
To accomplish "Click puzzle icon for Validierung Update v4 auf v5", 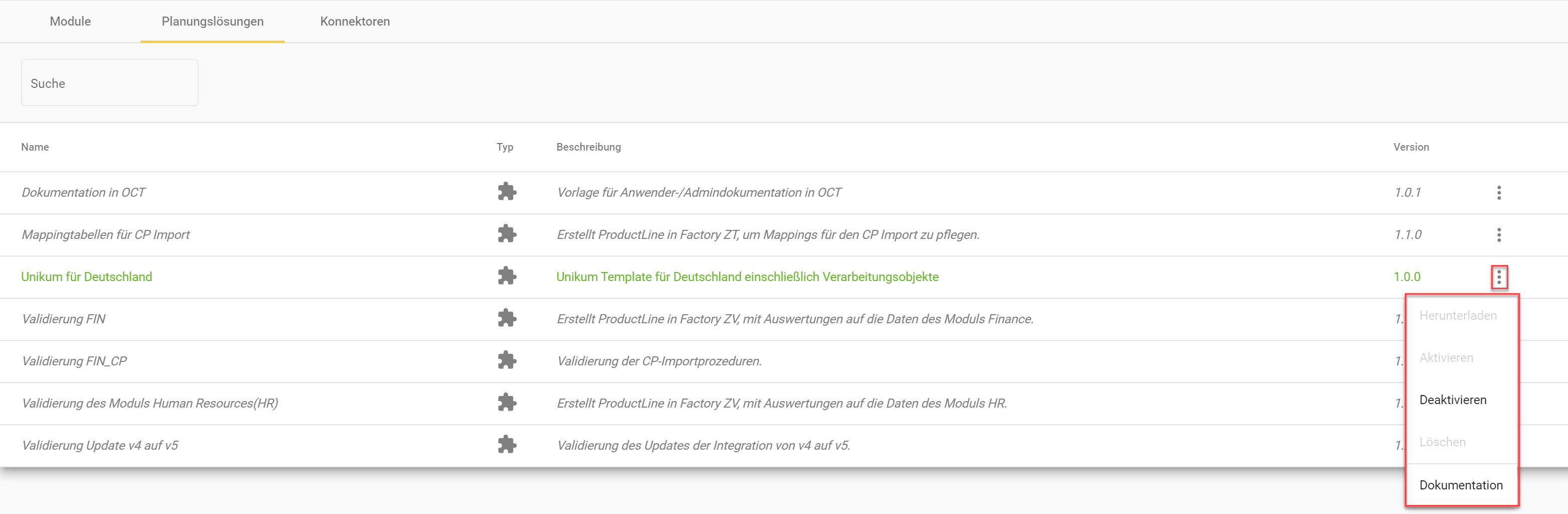I will point(507,445).
